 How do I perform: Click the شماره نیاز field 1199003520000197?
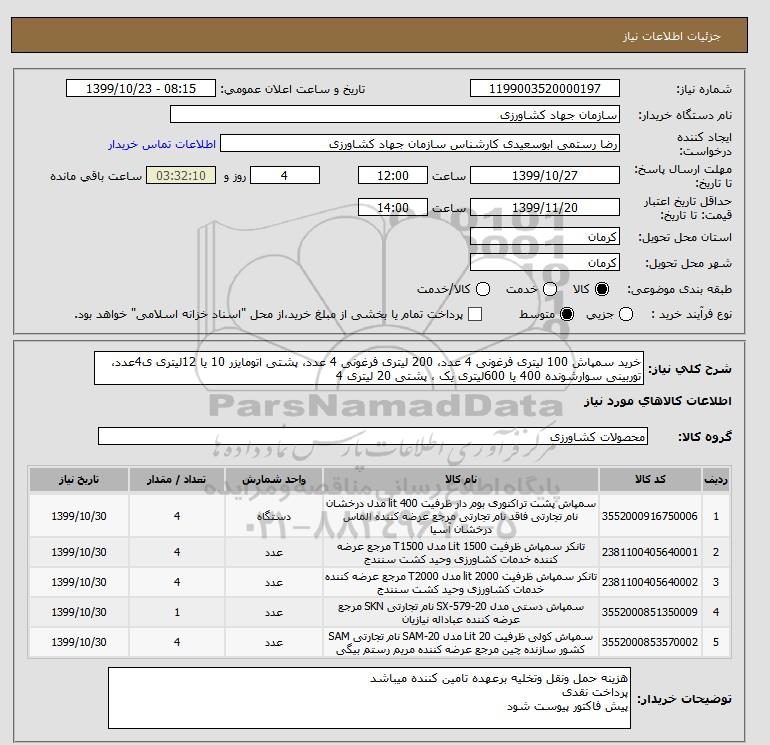tap(545, 89)
